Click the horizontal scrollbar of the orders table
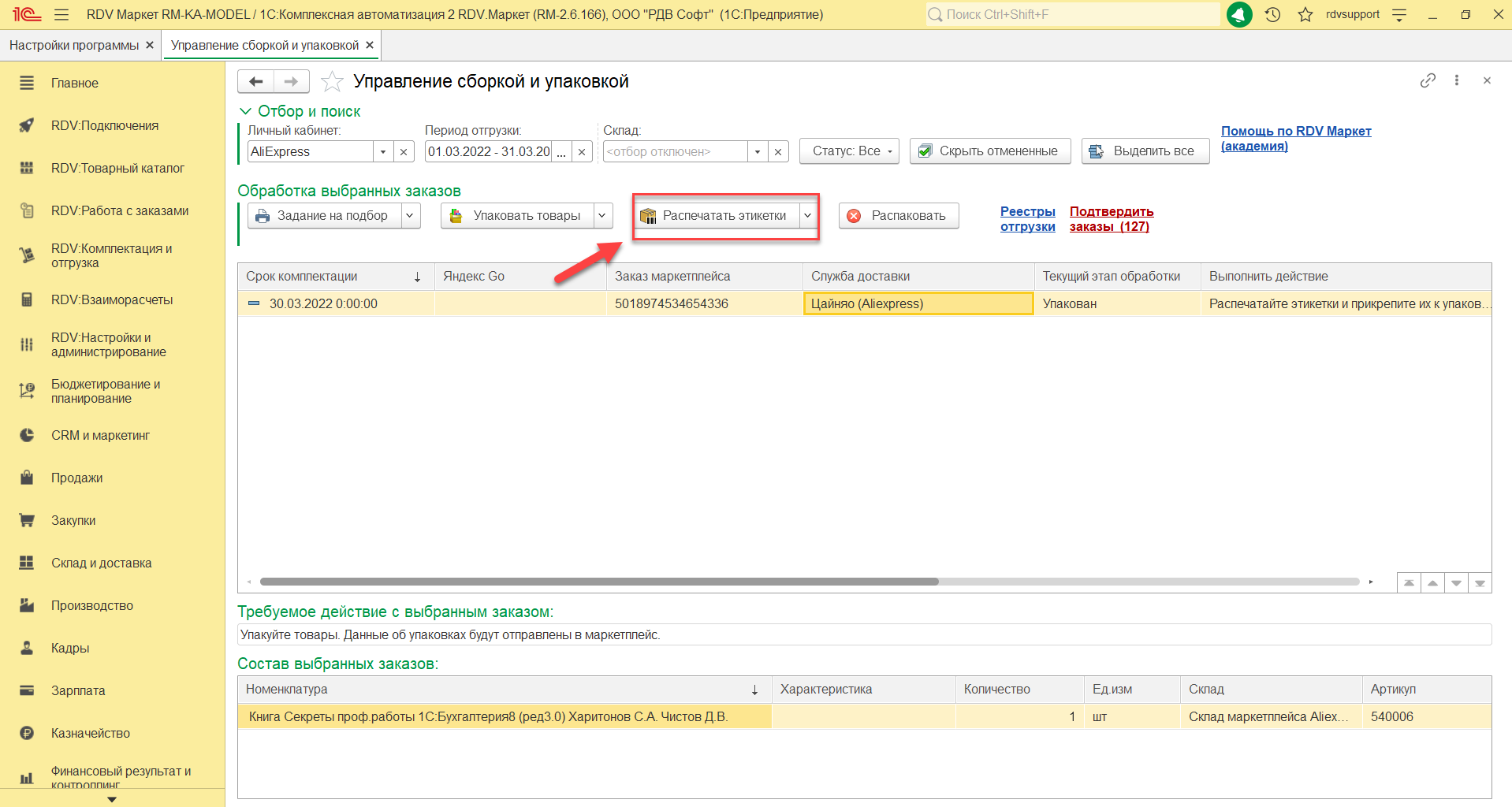This screenshot has width=1512, height=807. [599, 582]
